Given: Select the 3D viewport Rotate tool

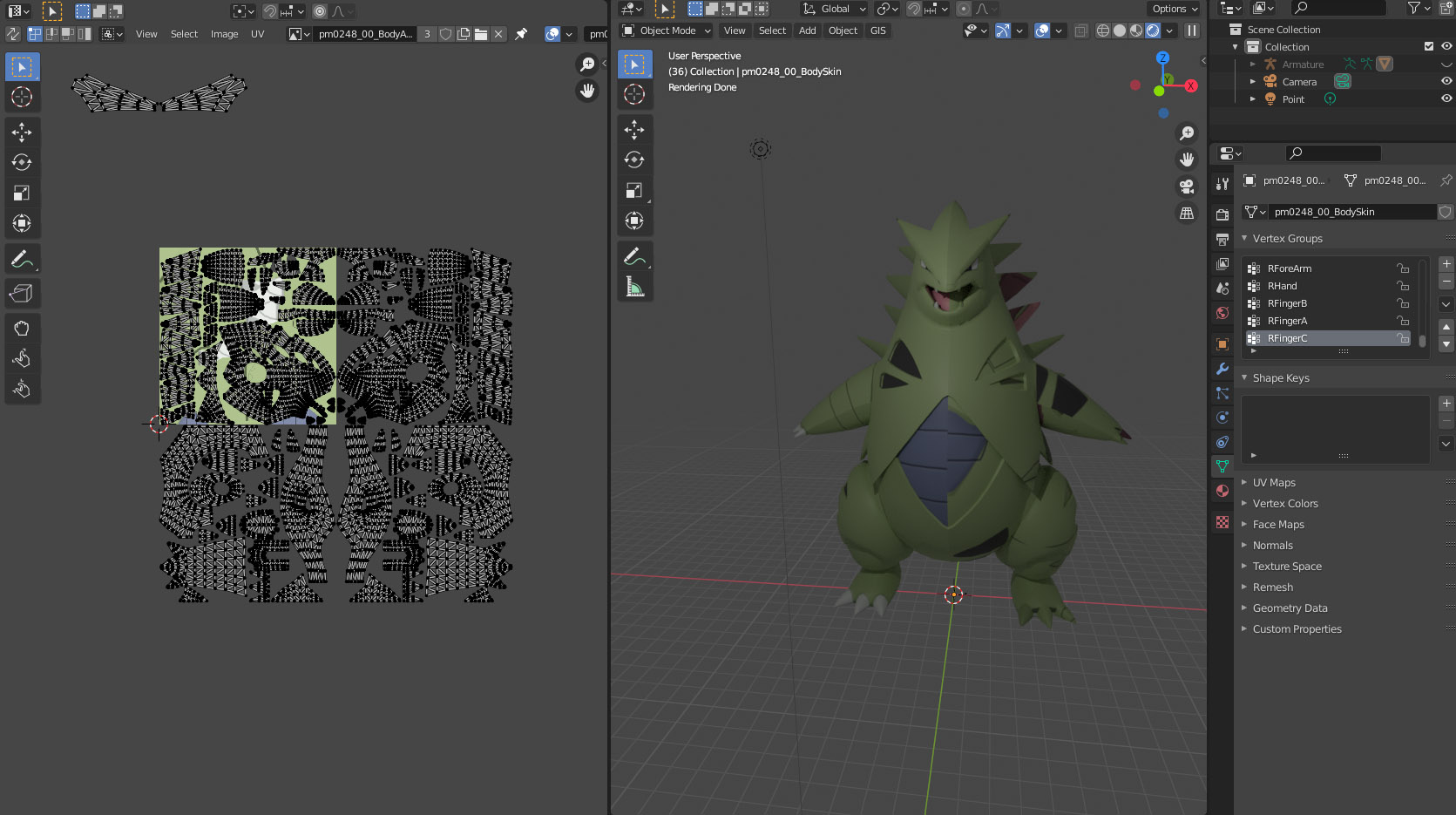Looking at the screenshot, I should (x=634, y=160).
